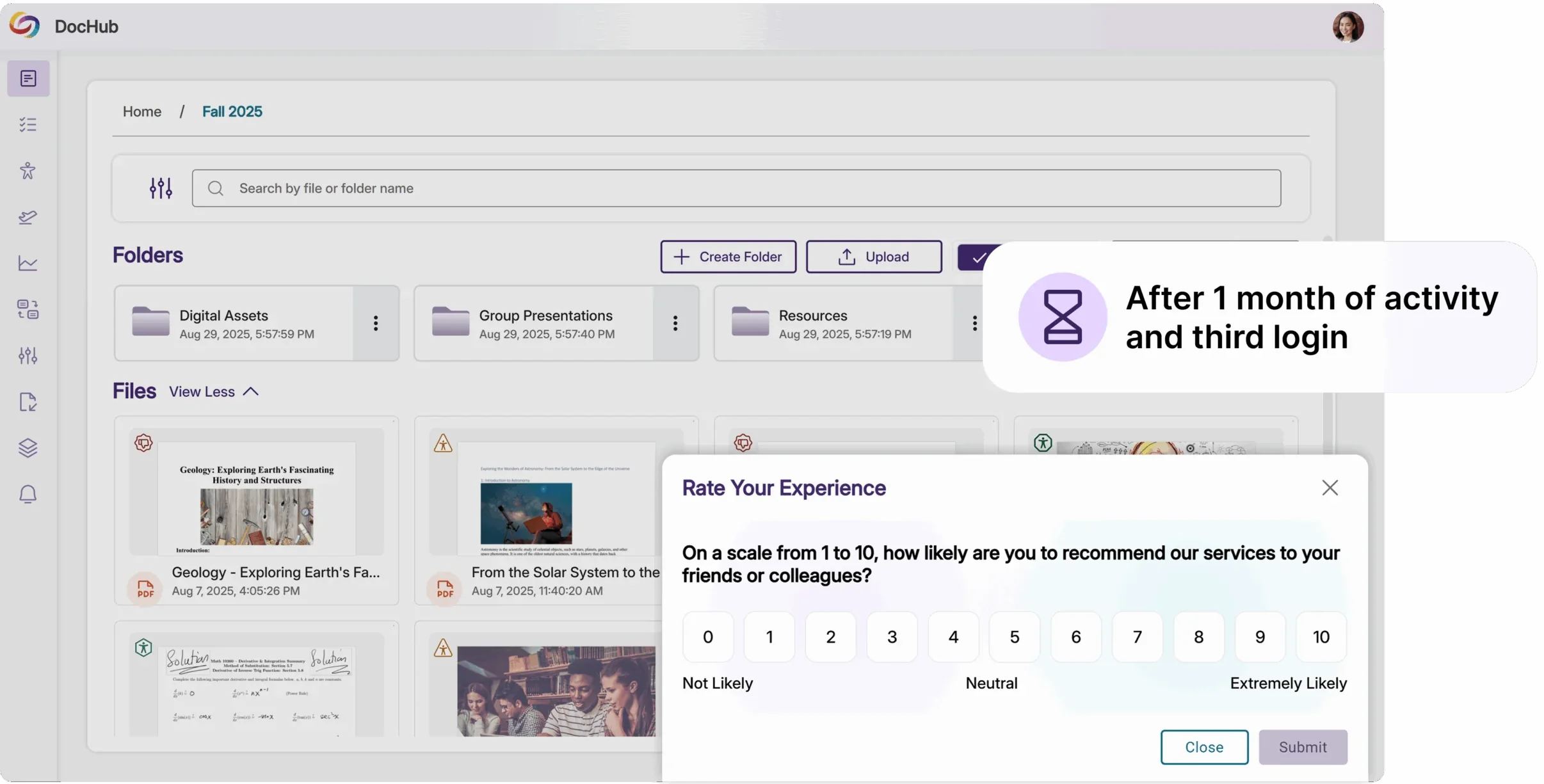Screen dimensions: 1544x784
Task: Click the user profile avatar
Action: click(1347, 26)
